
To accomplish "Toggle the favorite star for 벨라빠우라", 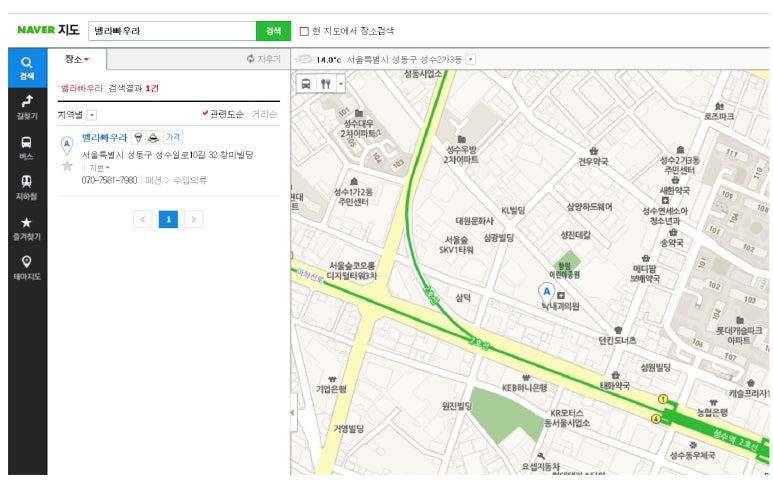I will click(67, 166).
